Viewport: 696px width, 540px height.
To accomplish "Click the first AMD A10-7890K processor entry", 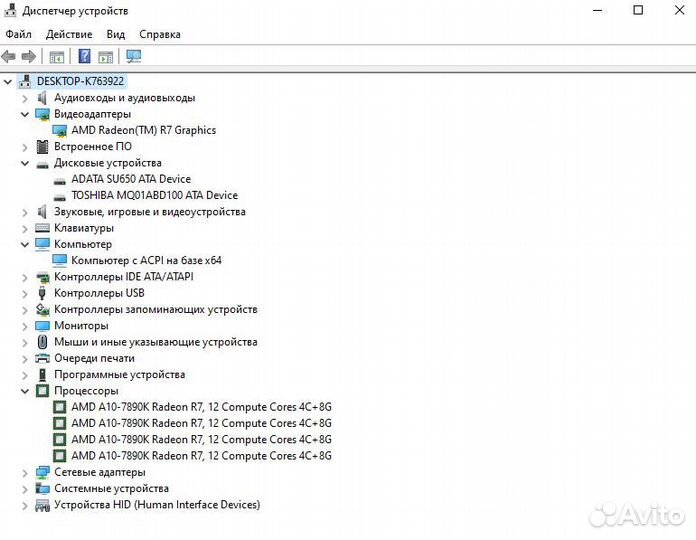I will coord(200,407).
